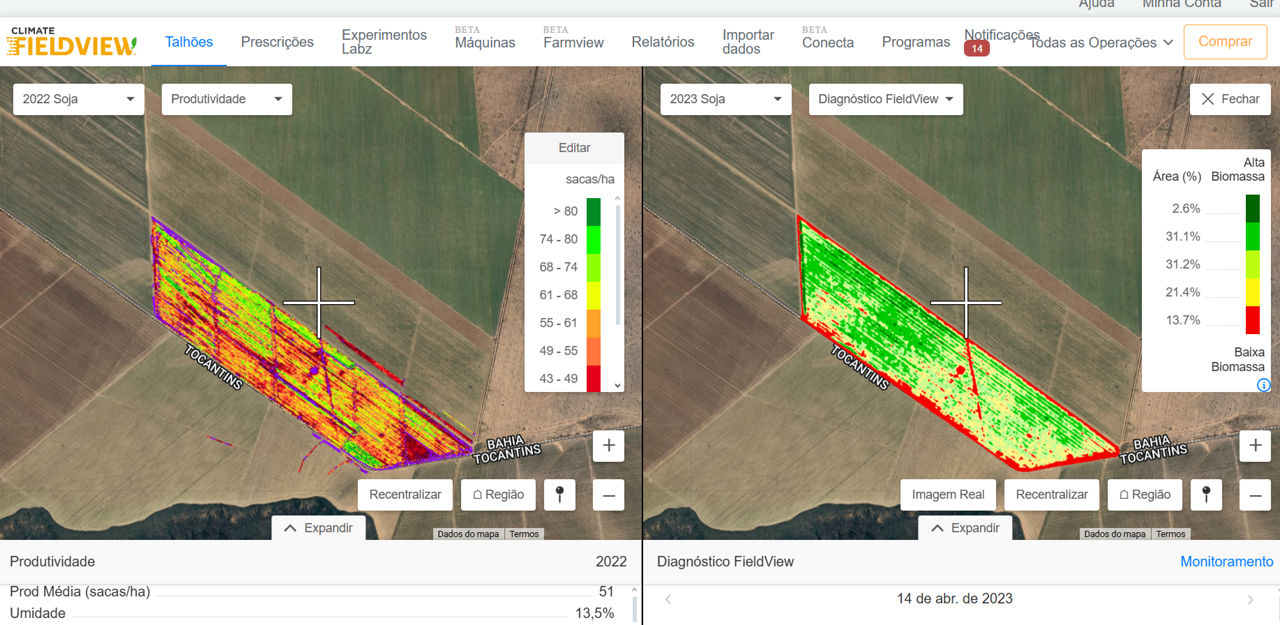Recenter the left map
Image resolution: width=1280 pixels, height=625 pixels.
405,495
